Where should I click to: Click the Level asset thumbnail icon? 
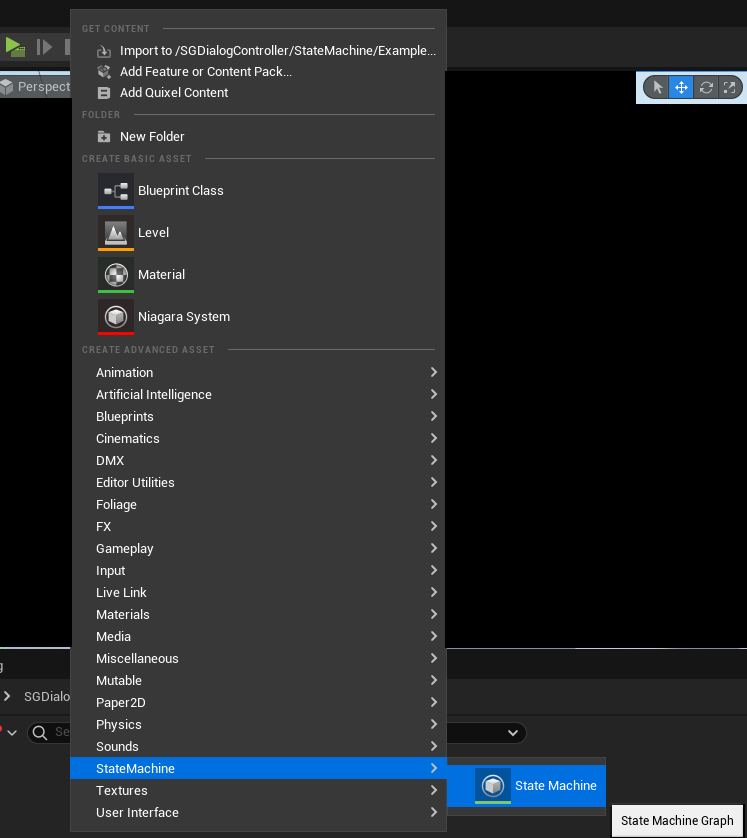pyautogui.click(x=116, y=232)
